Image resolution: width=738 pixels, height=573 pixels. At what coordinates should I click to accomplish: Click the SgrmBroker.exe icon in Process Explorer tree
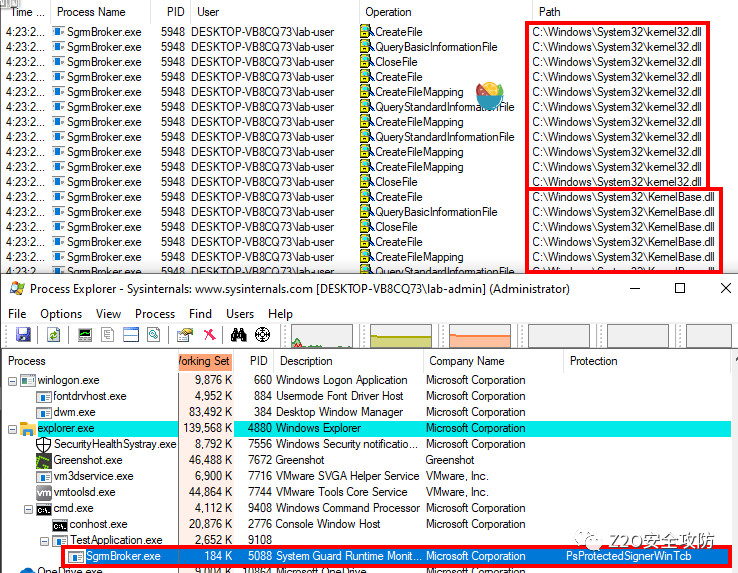[76, 557]
